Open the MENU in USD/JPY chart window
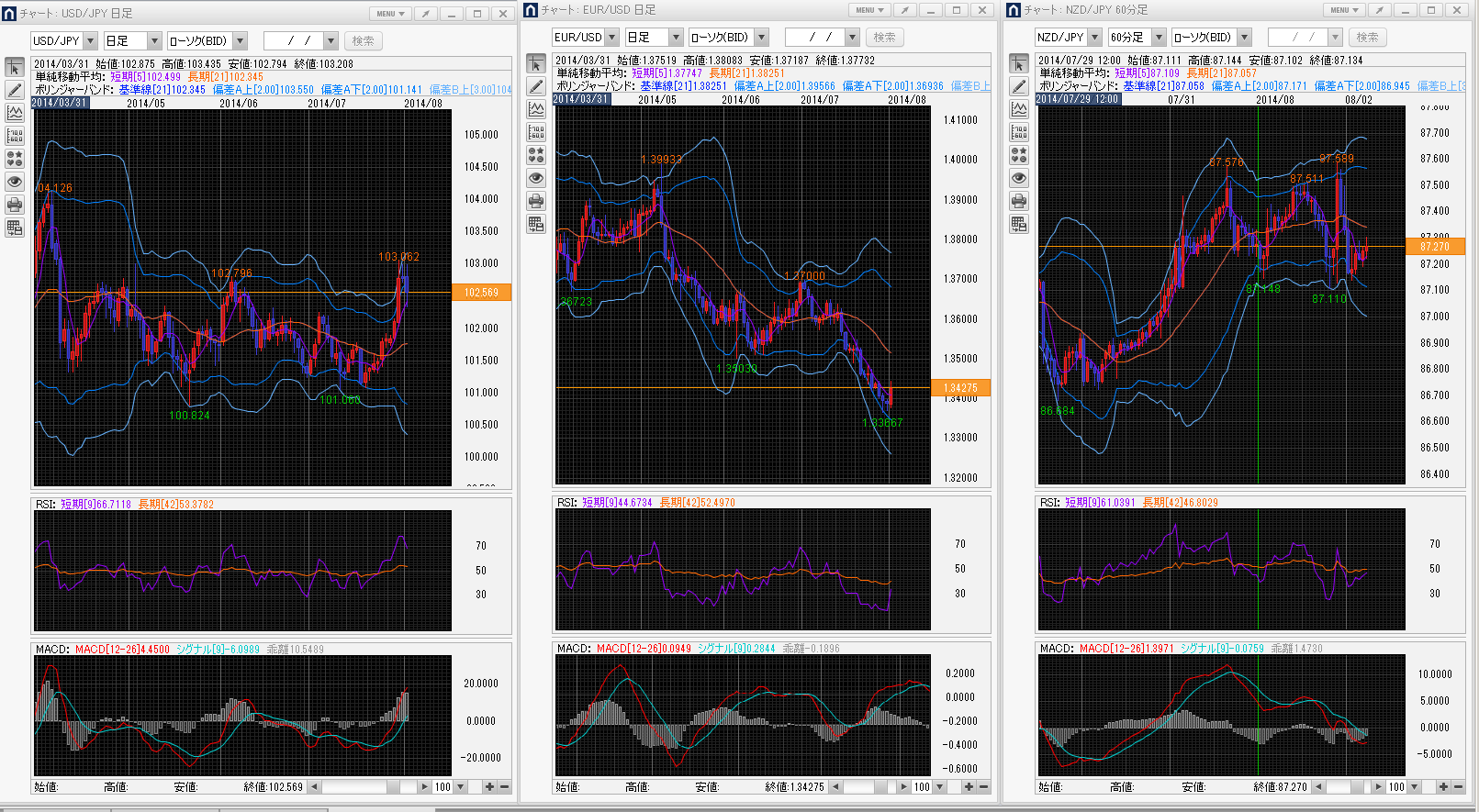This screenshot has height=812, width=1479. pyautogui.click(x=390, y=14)
